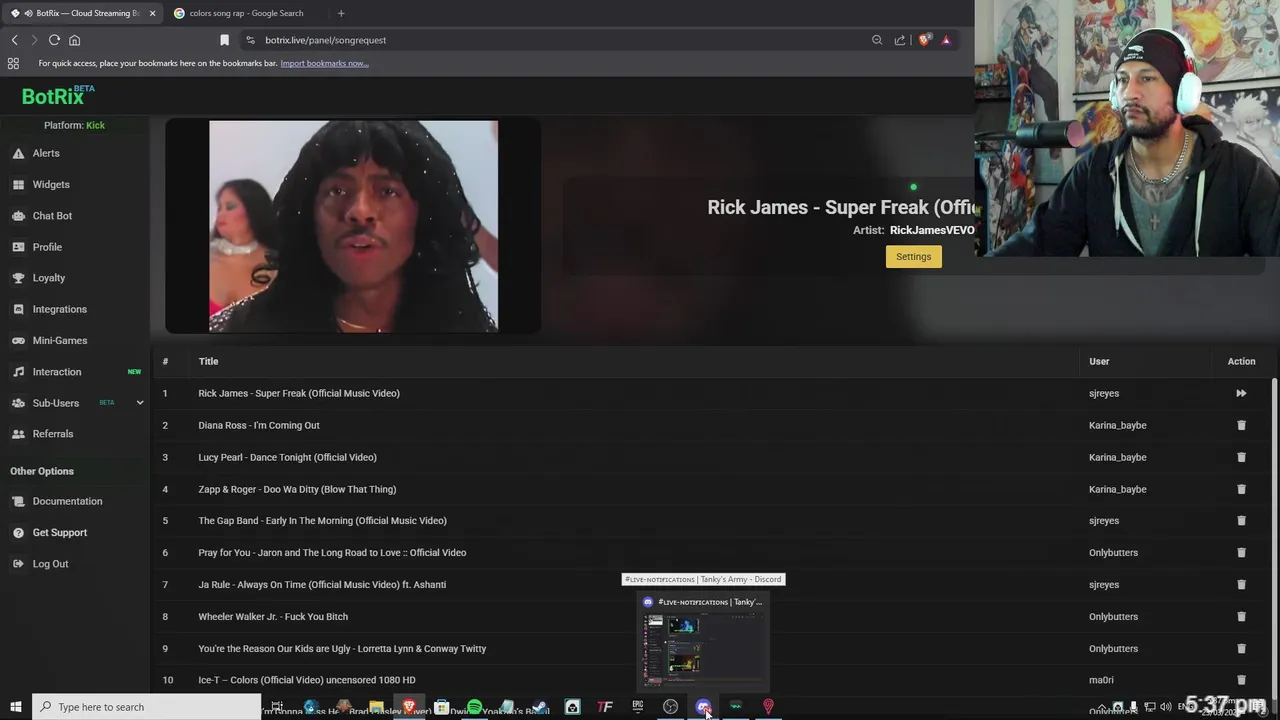Share this page via address bar icon
The height and width of the screenshot is (720, 1280).
[900, 40]
